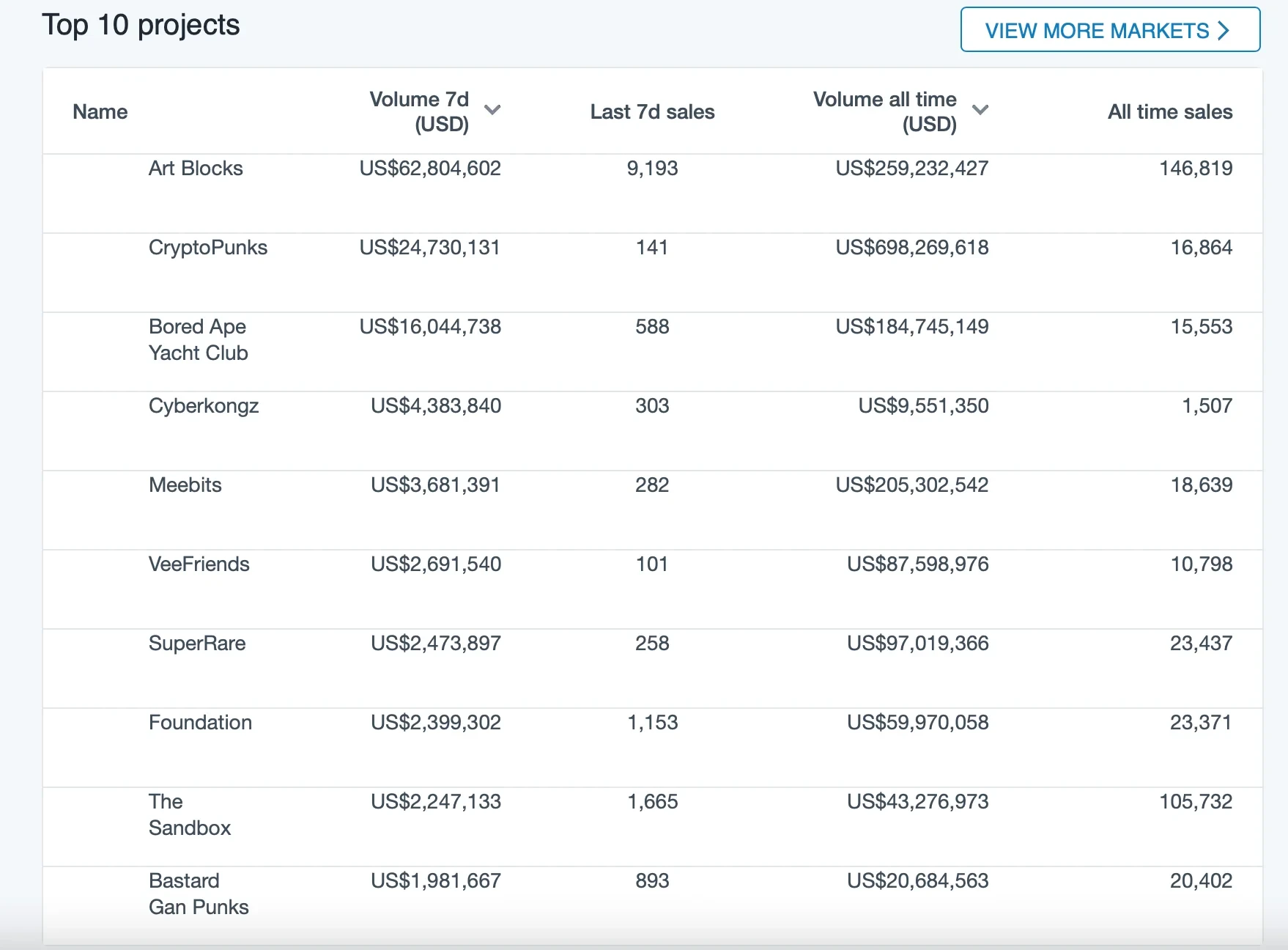Click Bored Ape 588 weekly sales value
The image size is (1288, 950).
click(x=652, y=327)
